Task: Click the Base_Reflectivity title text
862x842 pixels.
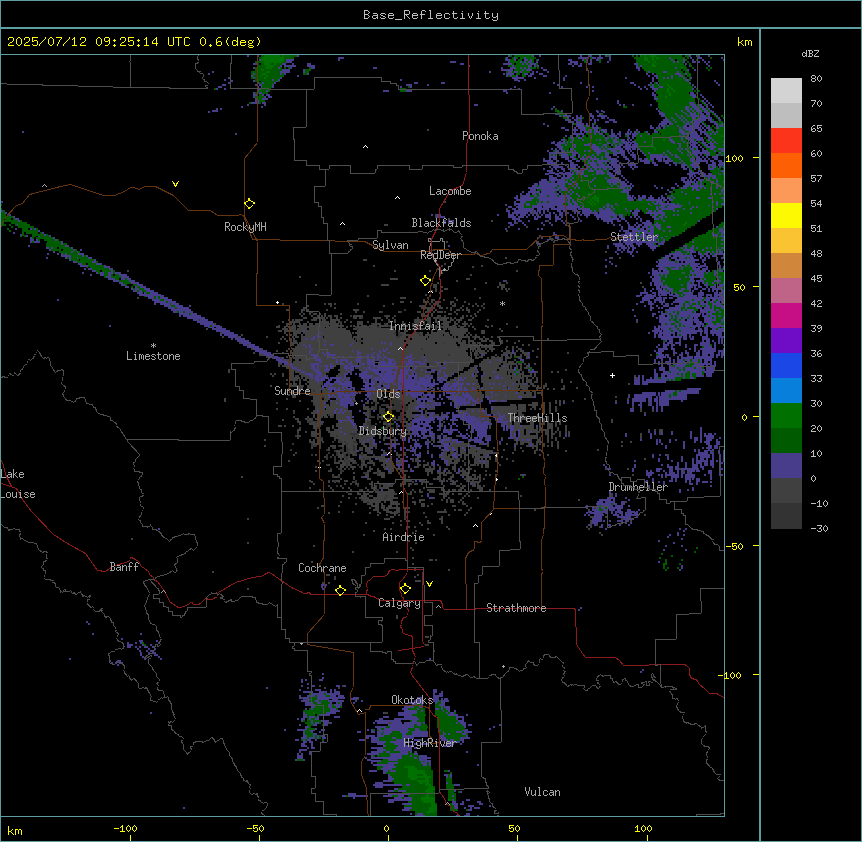Action: point(431,15)
